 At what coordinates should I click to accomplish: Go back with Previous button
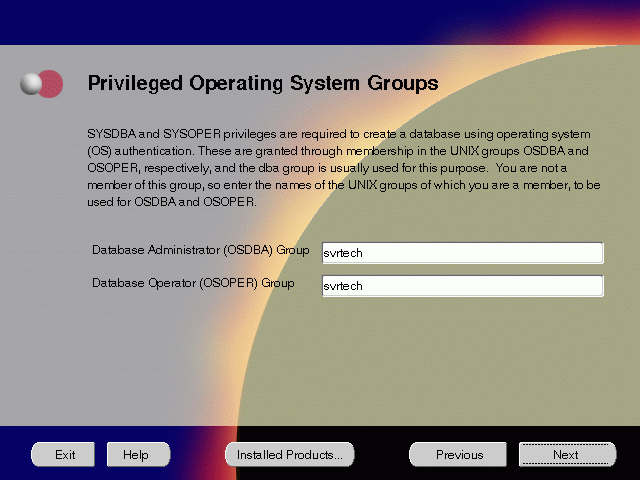(458, 454)
